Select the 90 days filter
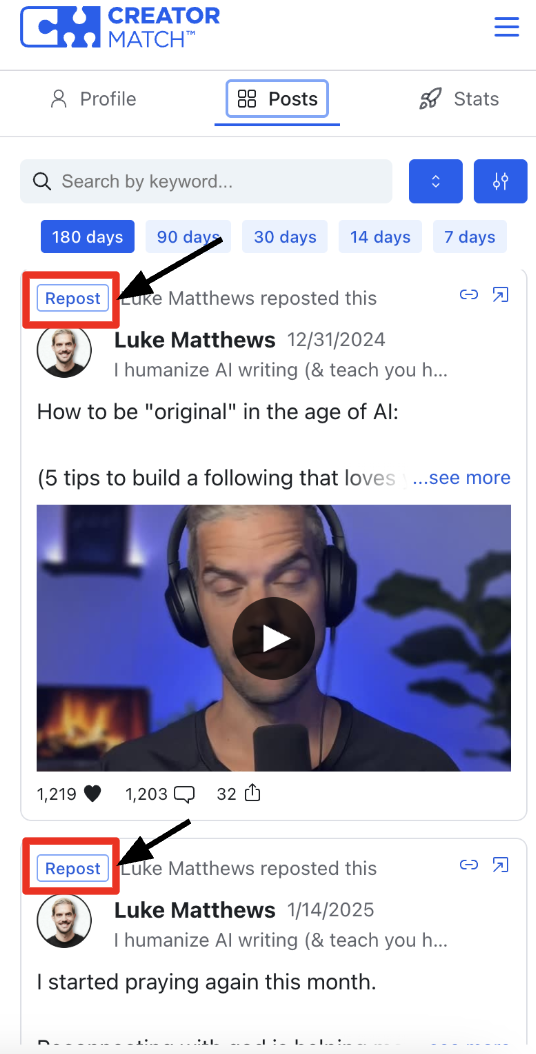This screenshot has height=1054, width=536. pos(188,237)
